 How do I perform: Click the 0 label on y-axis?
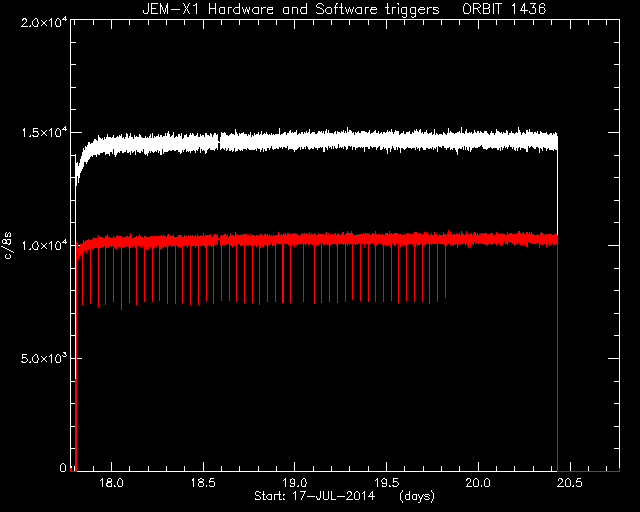[x=62, y=468]
